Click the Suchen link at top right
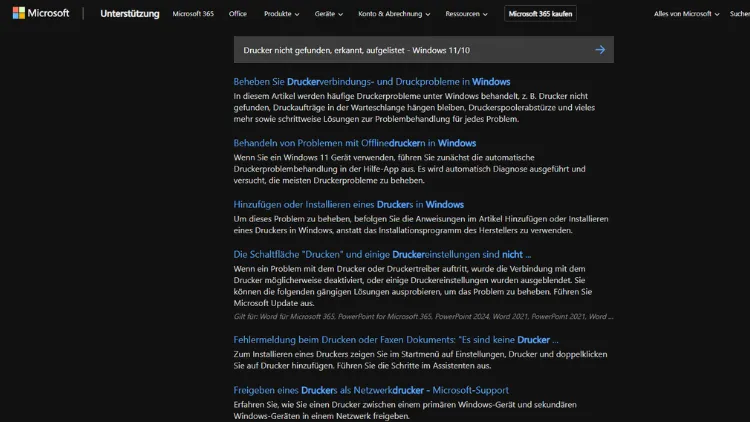Image resolution: width=750 pixels, height=422 pixels. [739, 14]
